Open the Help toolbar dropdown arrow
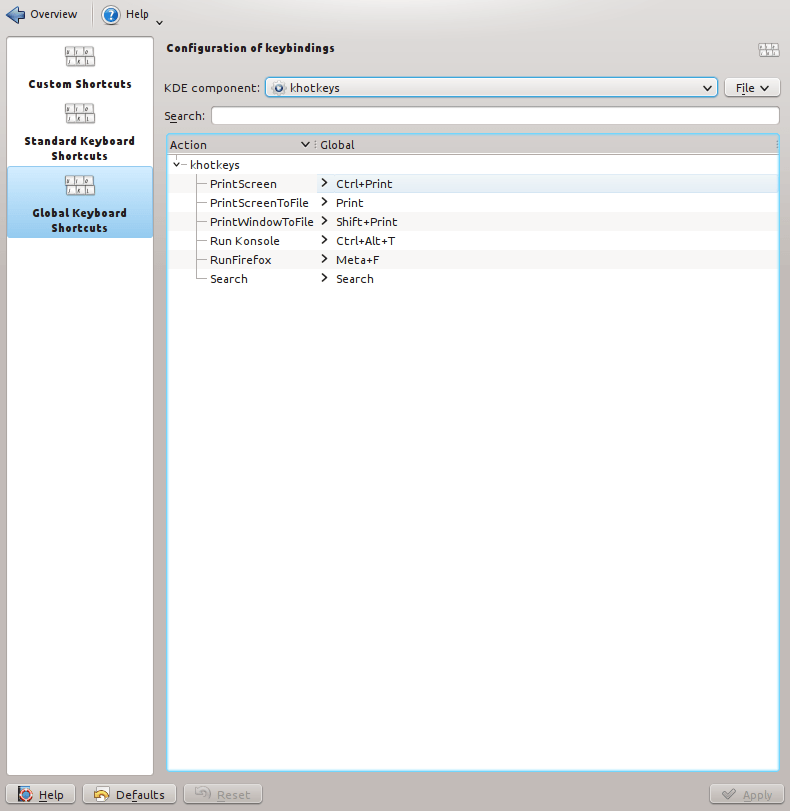Image resolution: width=790 pixels, height=811 pixels. [159, 23]
